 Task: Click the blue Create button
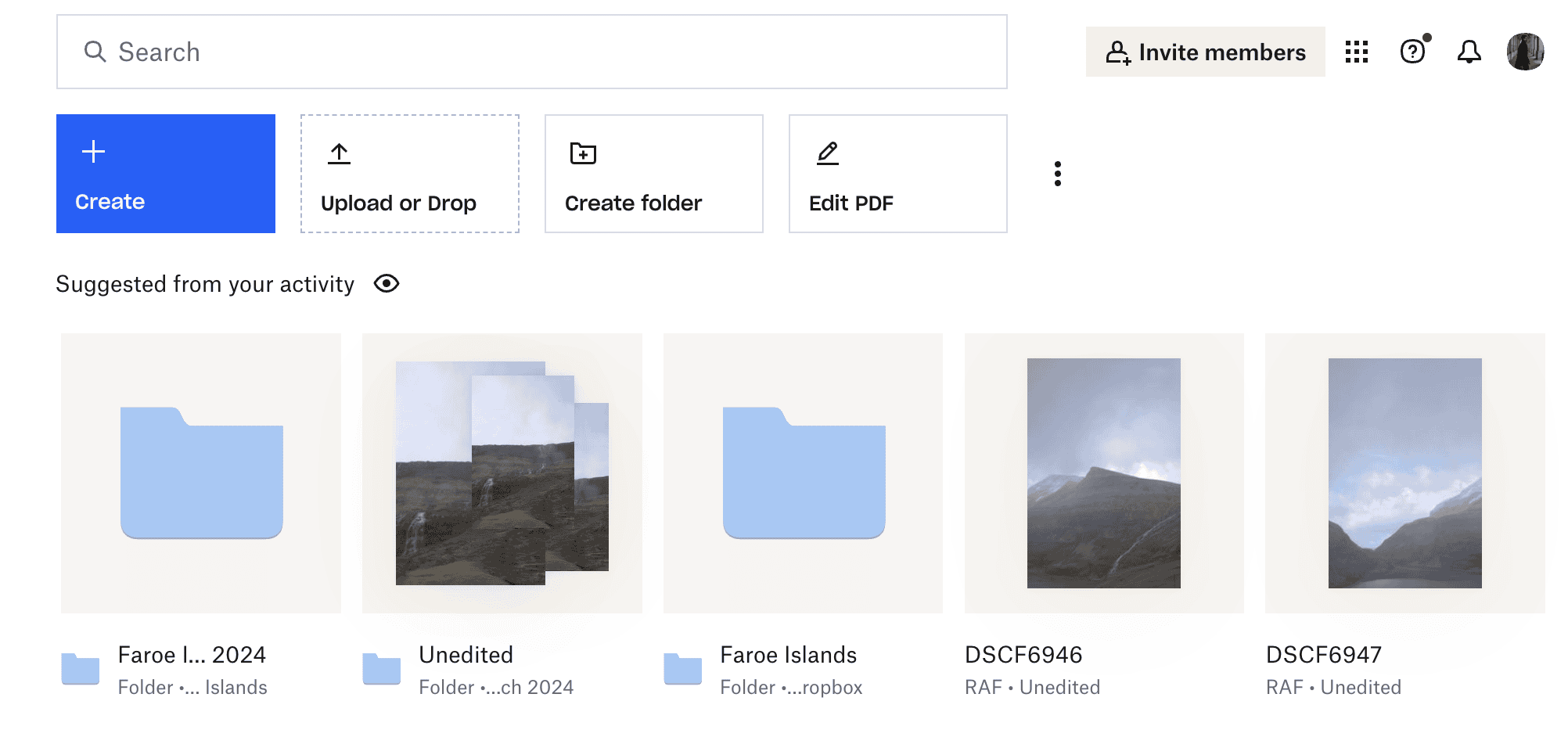tap(166, 174)
